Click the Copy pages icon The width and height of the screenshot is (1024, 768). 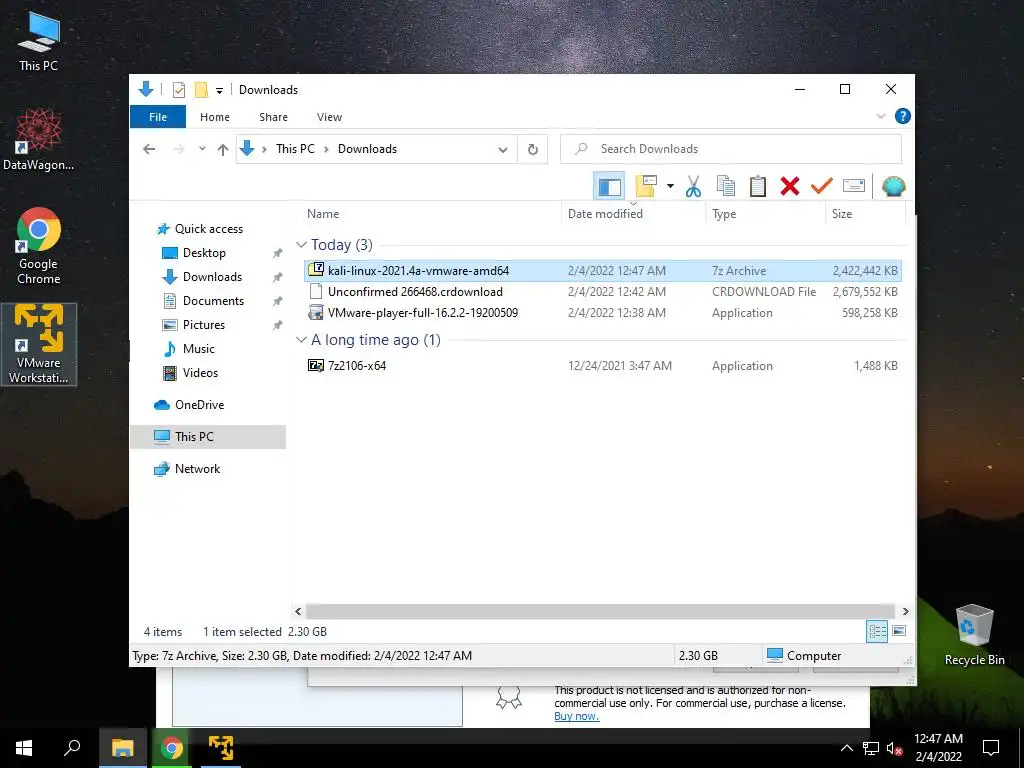coord(726,187)
